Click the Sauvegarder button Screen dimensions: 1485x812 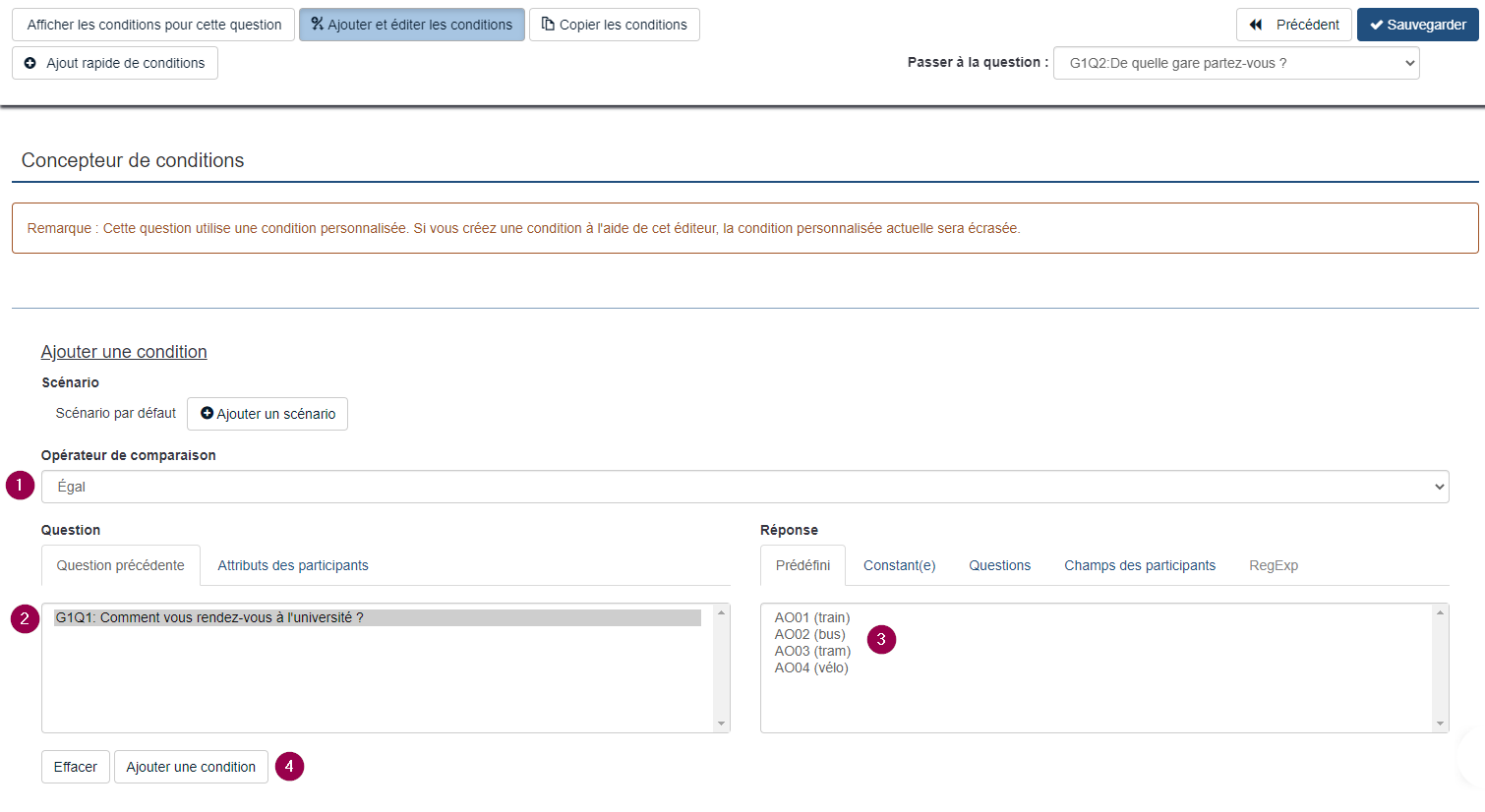[1417, 25]
